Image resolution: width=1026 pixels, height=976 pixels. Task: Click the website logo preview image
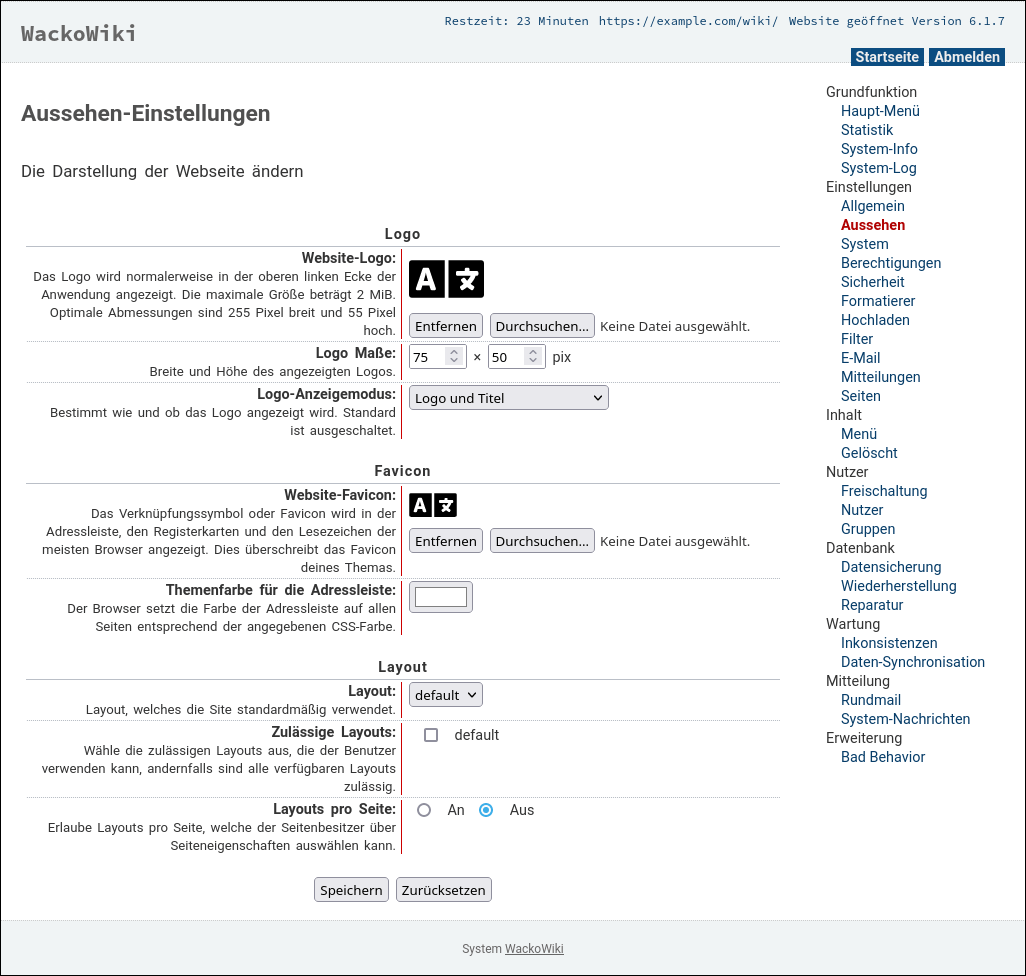pyautogui.click(x=446, y=279)
